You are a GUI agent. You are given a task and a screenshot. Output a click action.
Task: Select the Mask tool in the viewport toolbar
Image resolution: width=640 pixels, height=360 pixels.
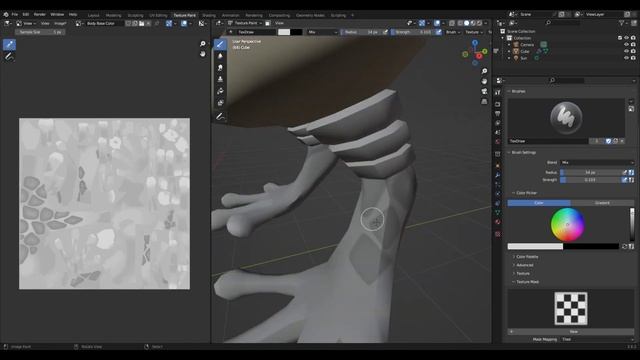[220, 103]
